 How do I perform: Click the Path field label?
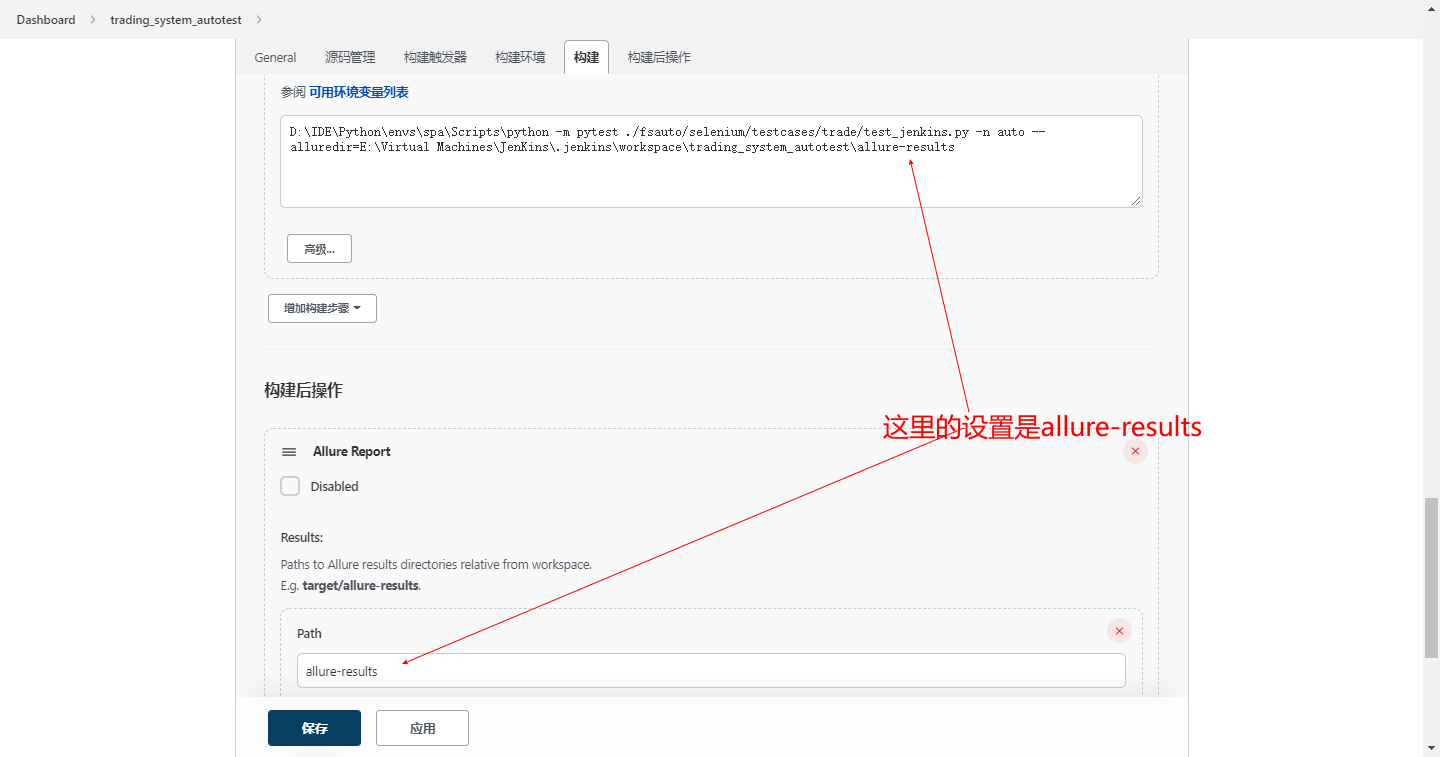click(309, 633)
